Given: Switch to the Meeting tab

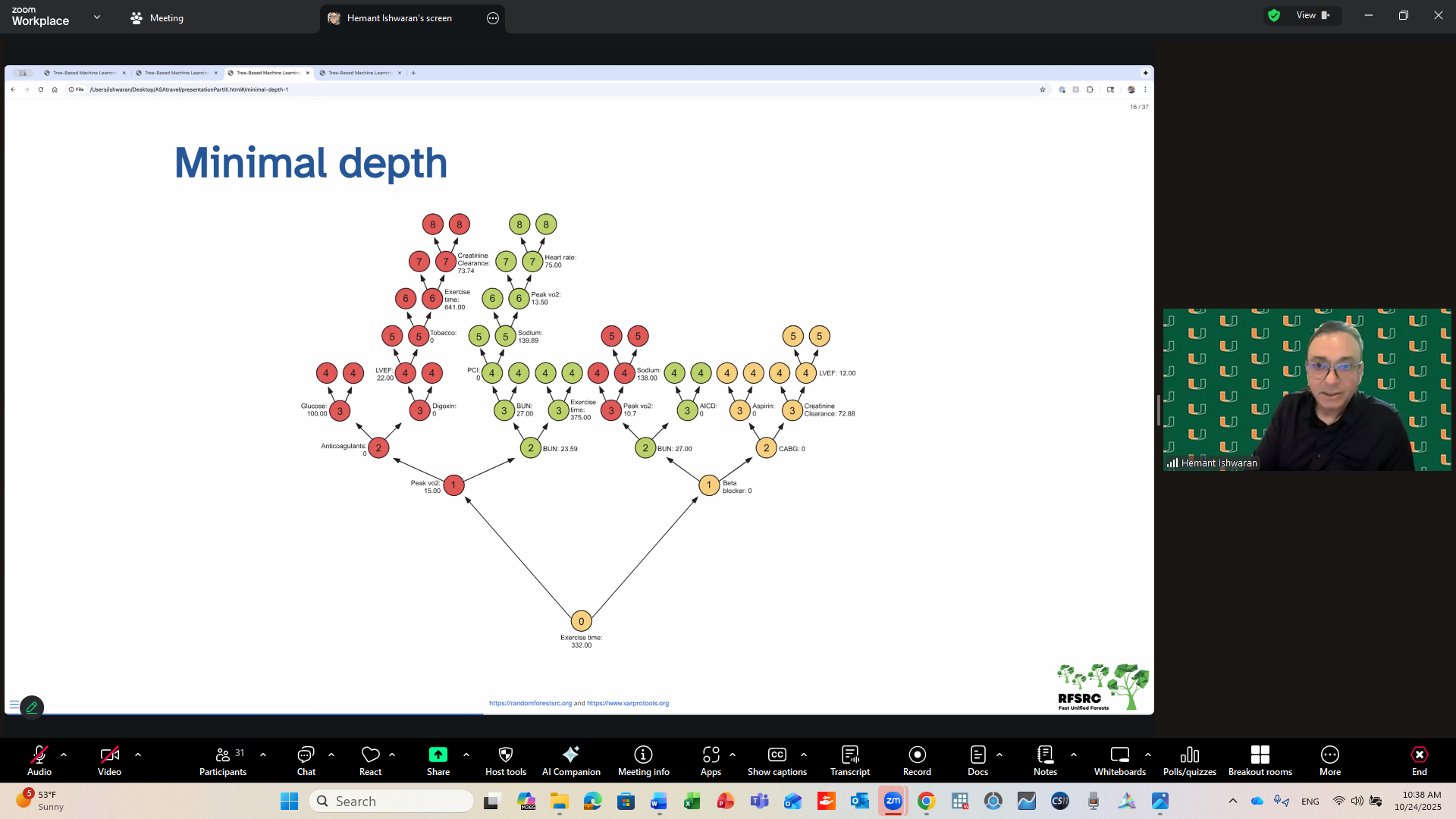Looking at the screenshot, I should click(x=157, y=18).
